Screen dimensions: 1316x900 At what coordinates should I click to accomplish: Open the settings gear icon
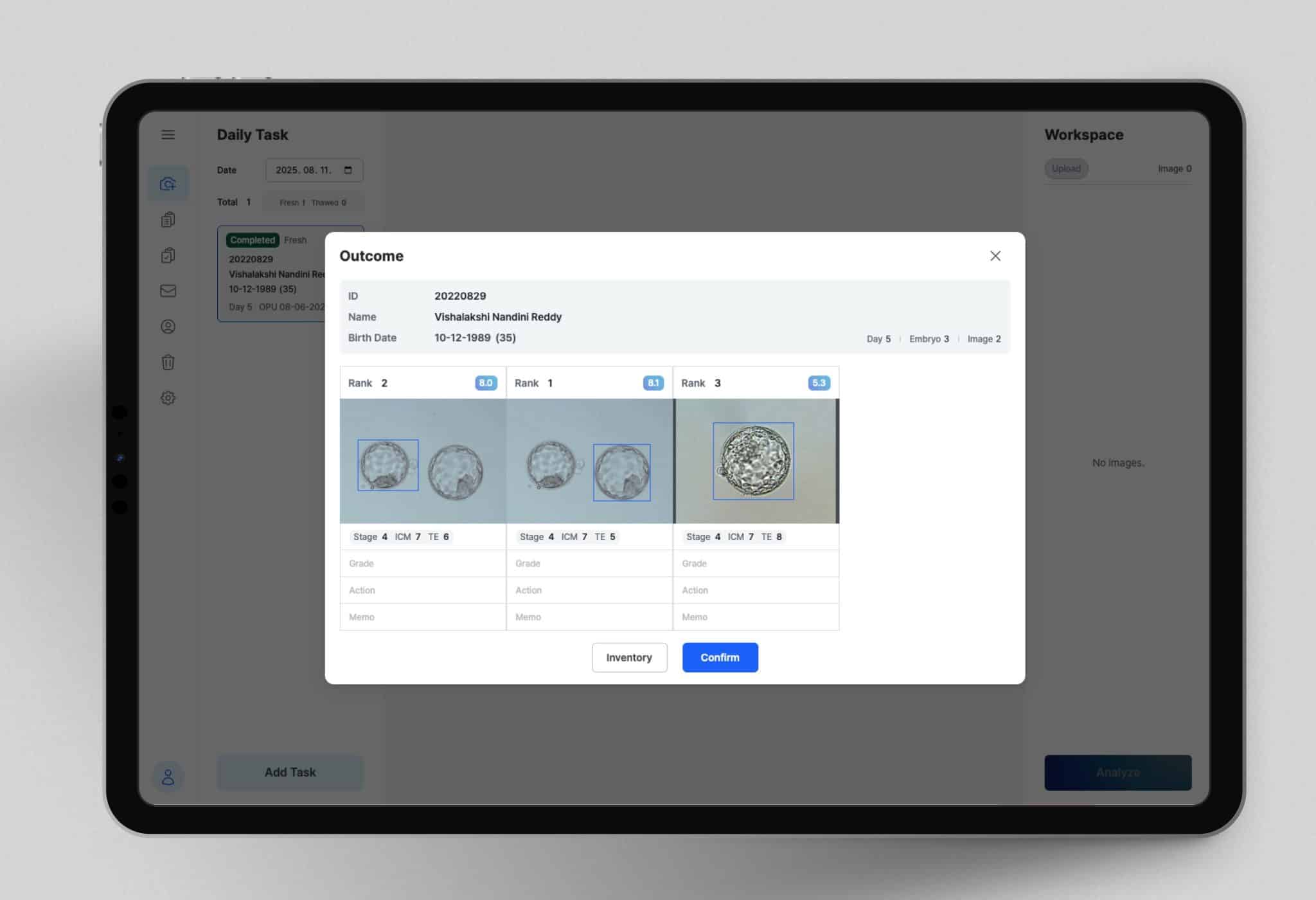pyautogui.click(x=168, y=398)
